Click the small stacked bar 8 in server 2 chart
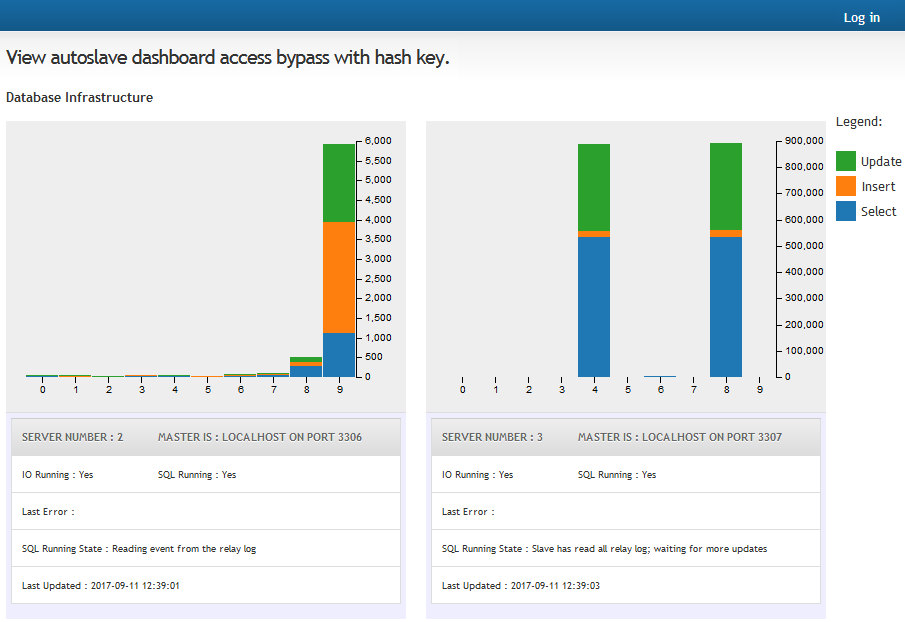Image resolution: width=905 pixels, height=622 pixels. click(x=306, y=367)
